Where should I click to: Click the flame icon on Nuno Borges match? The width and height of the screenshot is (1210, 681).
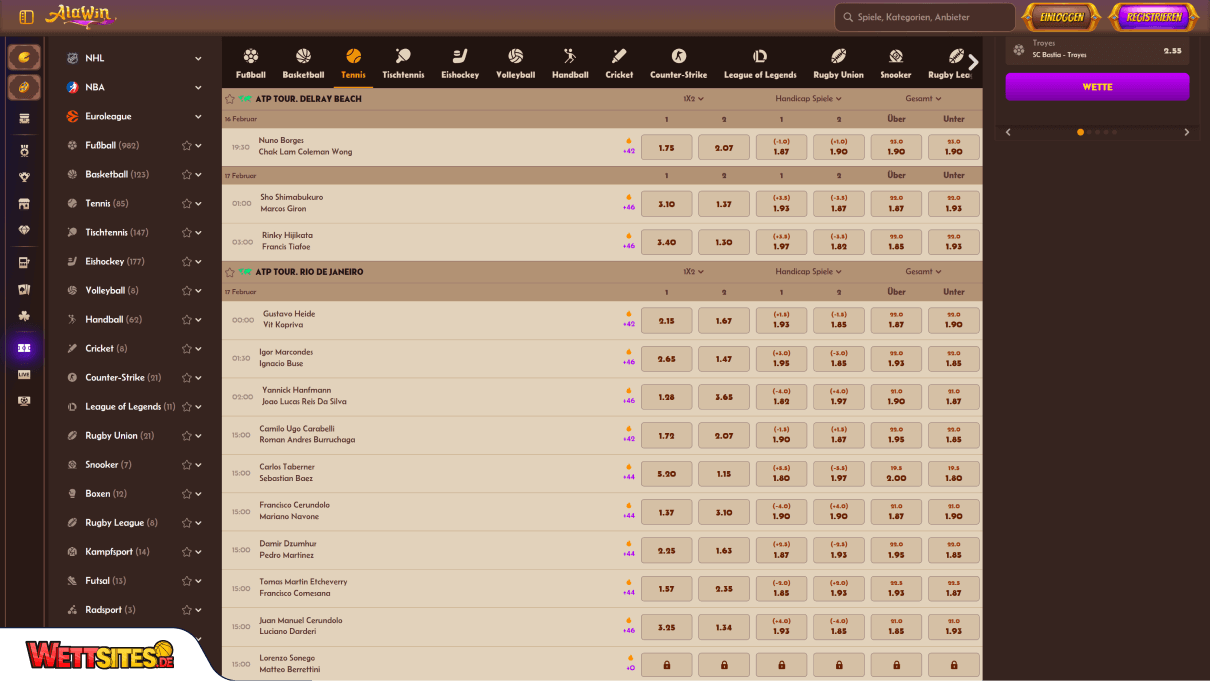click(629, 141)
